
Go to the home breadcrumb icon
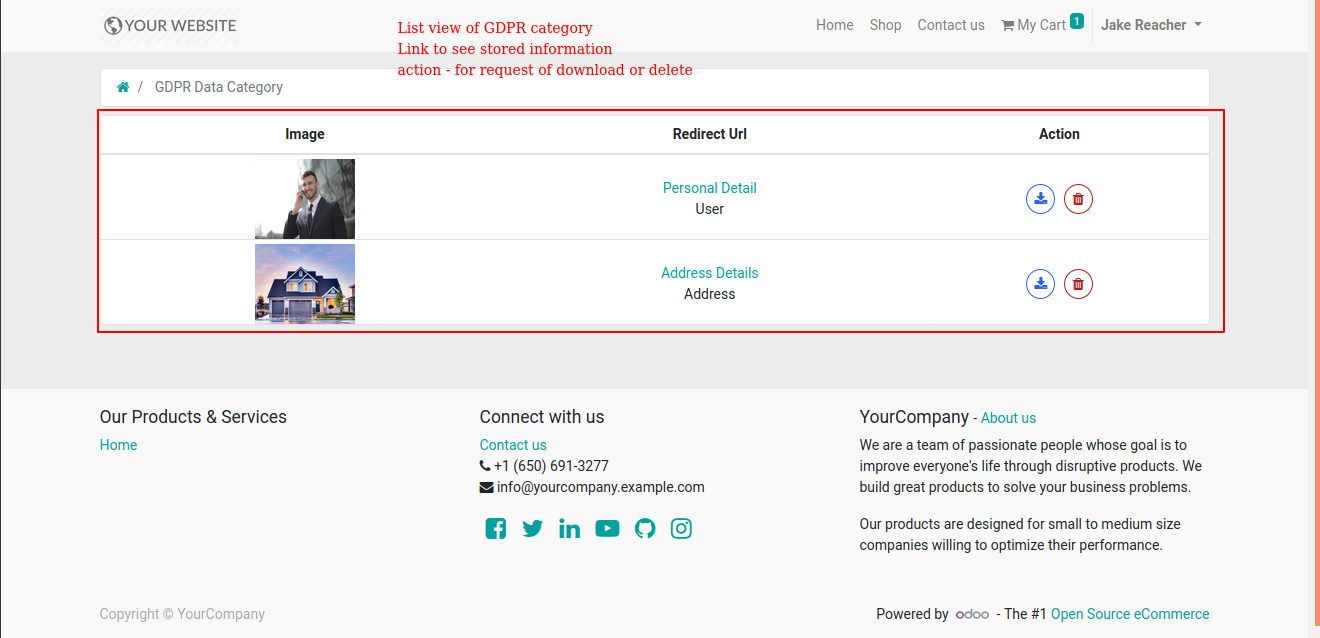point(123,87)
